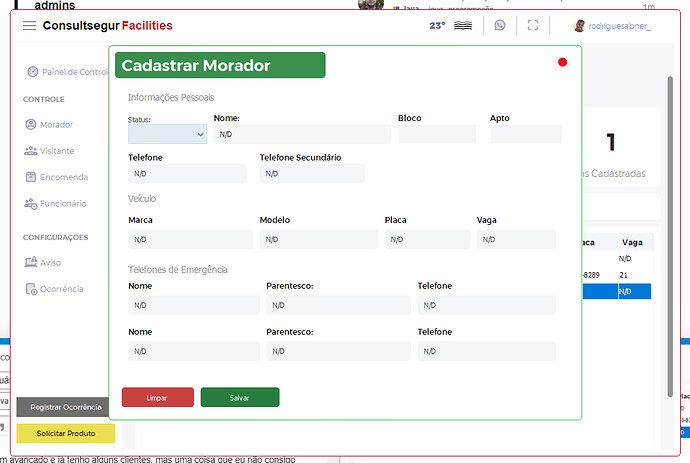Viewport: 690px width, 463px height.
Task: Focus the Bloco input field
Action: pos(437,134)
